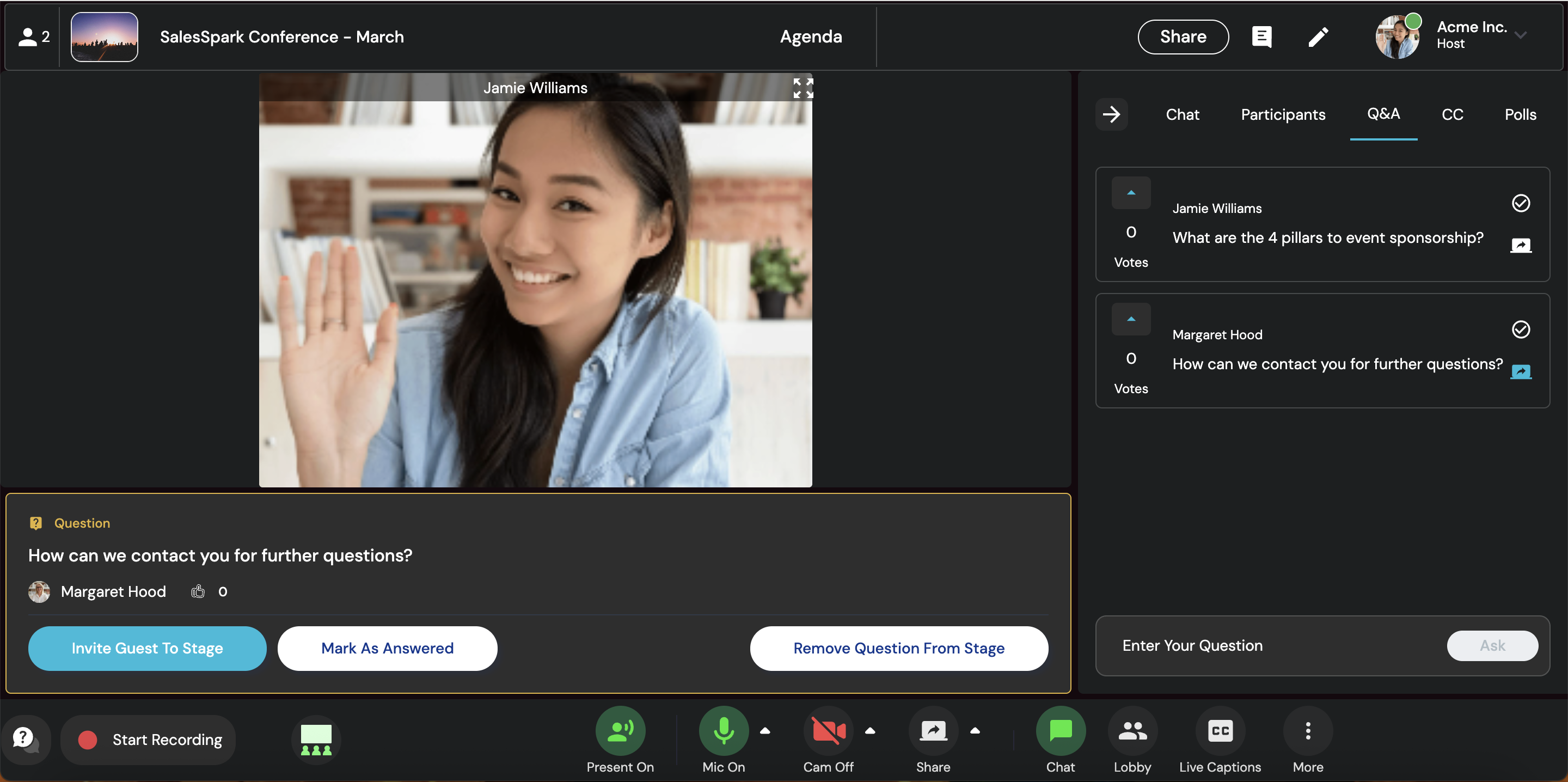This screenshot has height=782, width=1568.
Task: Click Mark As Answered button
Action: pyautogui.click(x=387, y=648)
